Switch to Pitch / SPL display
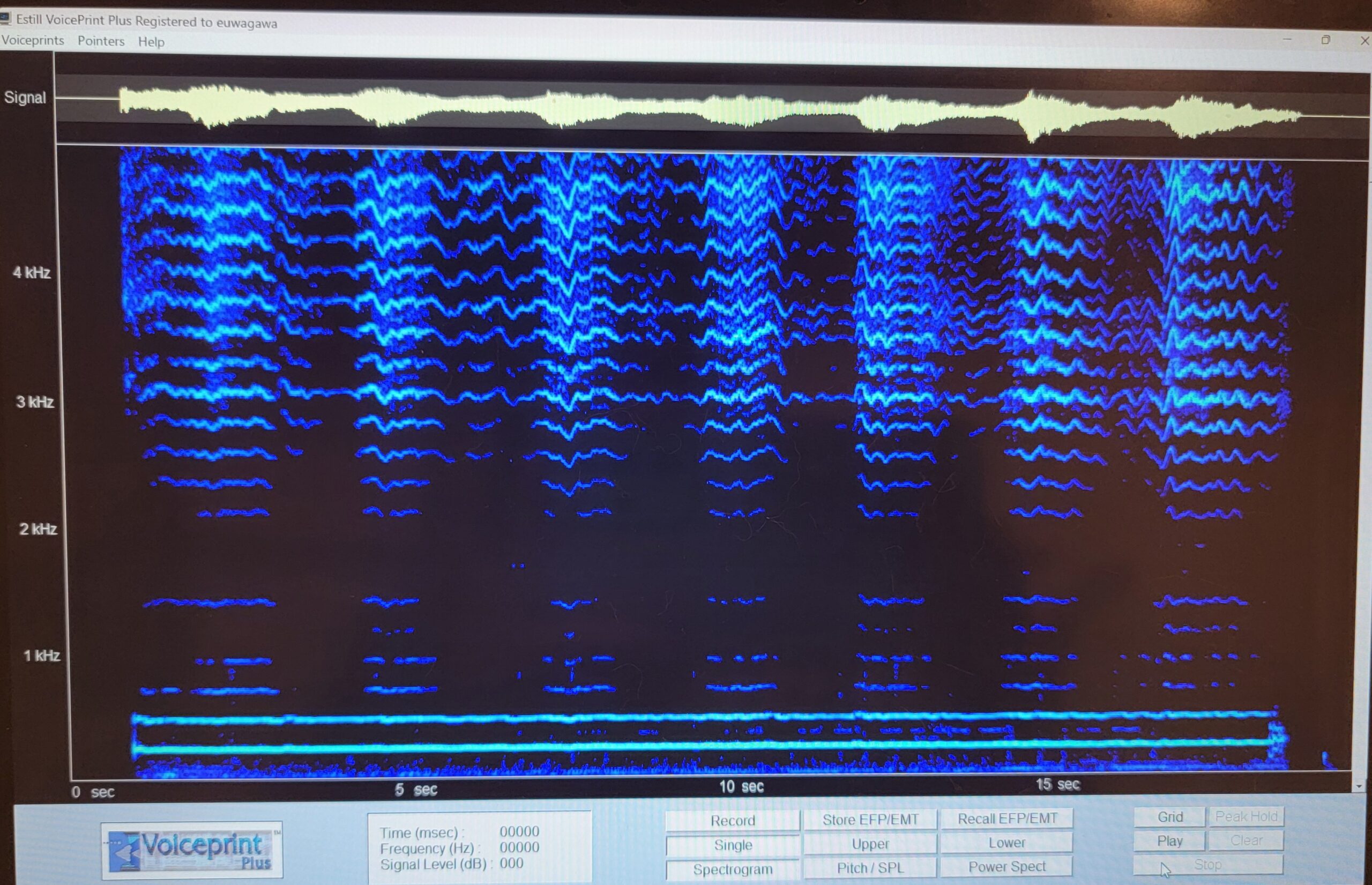Viewport: 1372px width, 885px height. click(x=870, y=868)
